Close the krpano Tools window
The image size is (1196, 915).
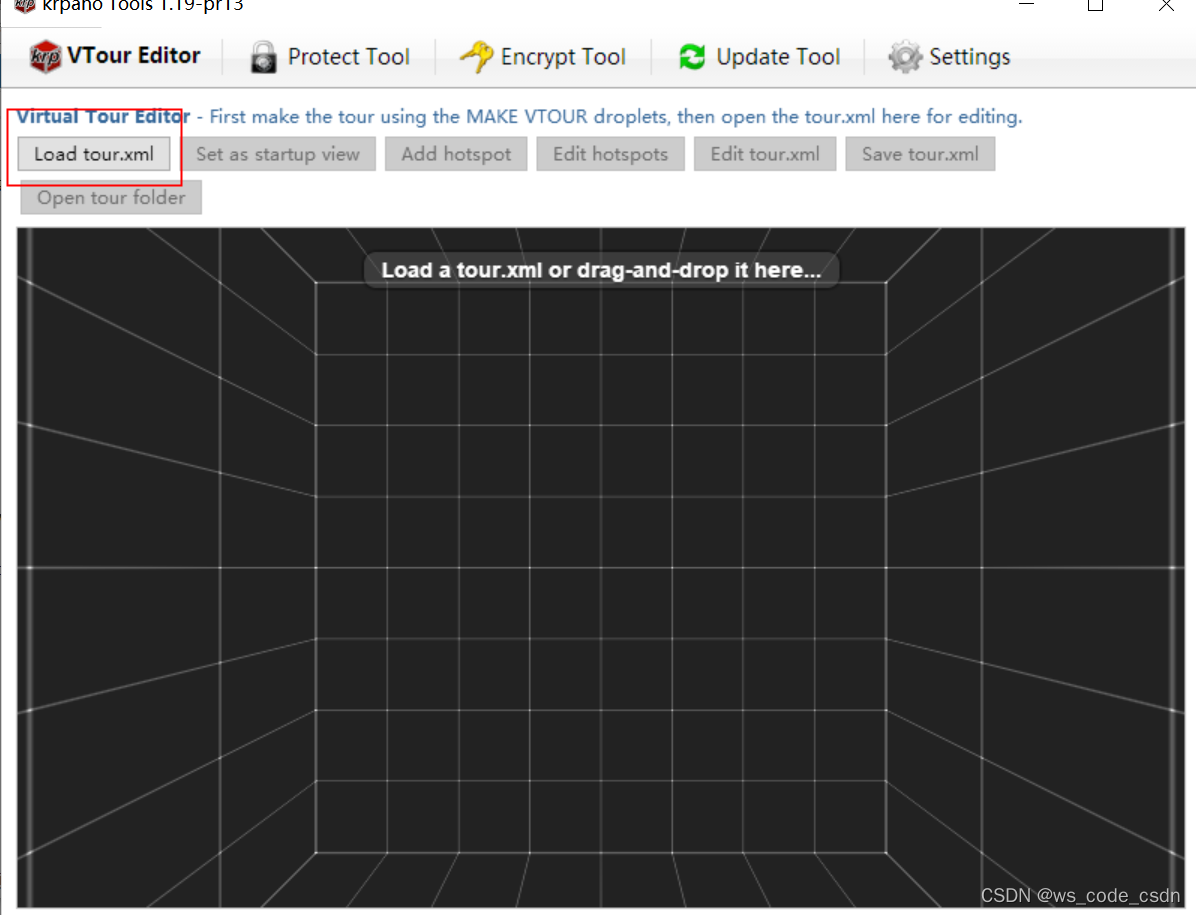(1166, 5)
